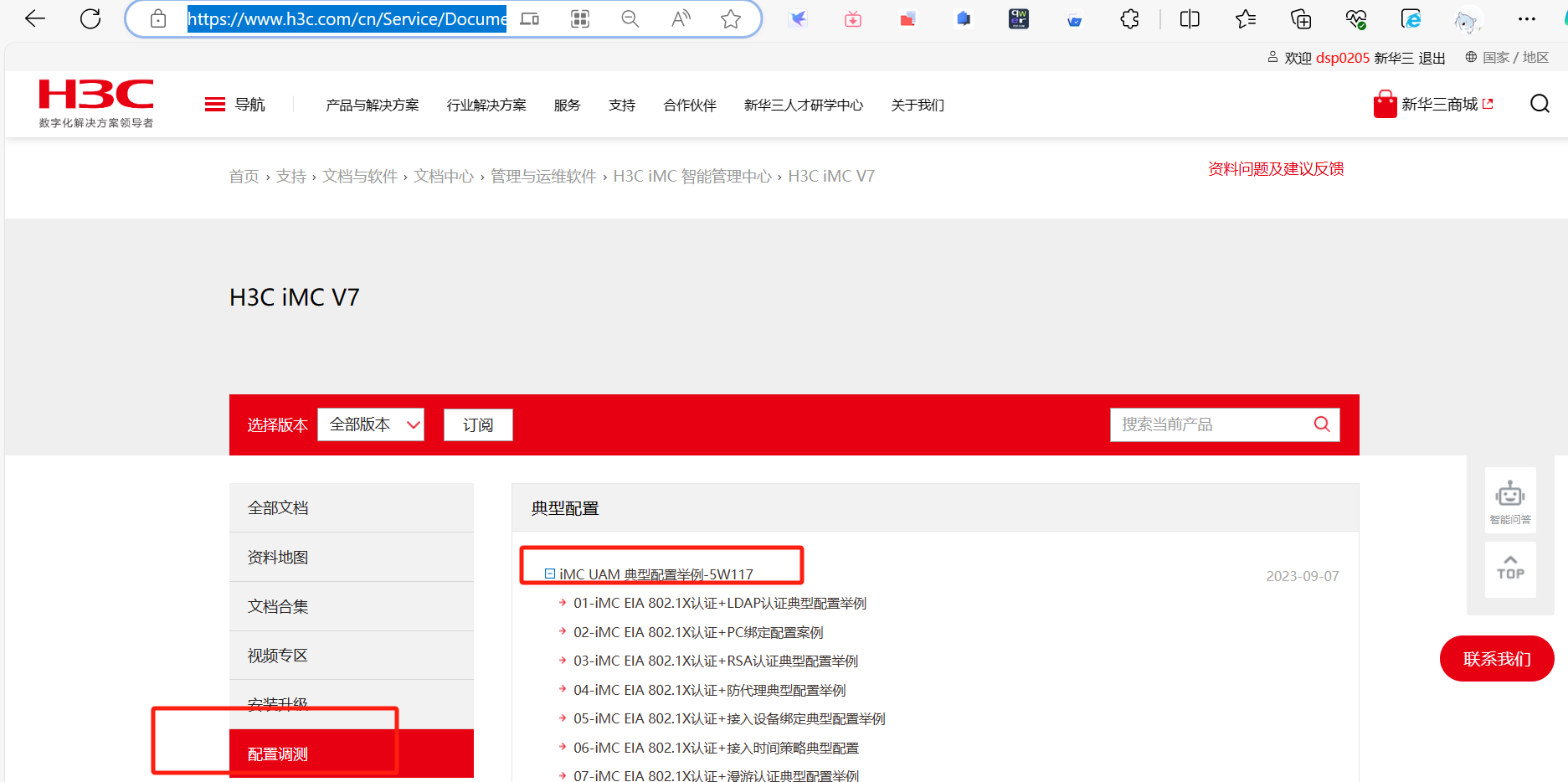Open 01-iMC EIA 802.1X认证+LDAP认证 document
This screenshot has height=782, width=1568.
pos(720,603)
